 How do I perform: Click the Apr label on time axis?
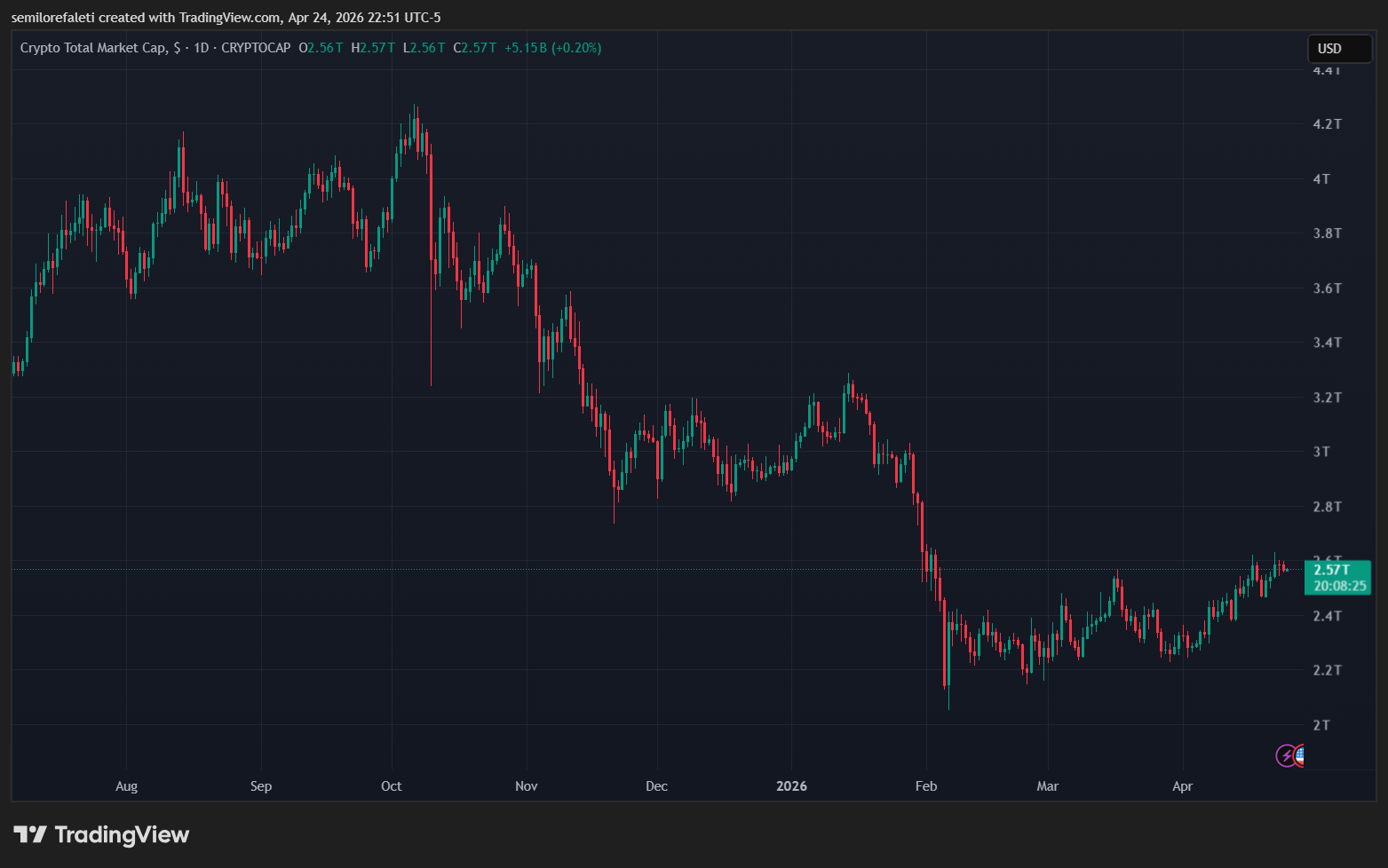(1182, 786)
